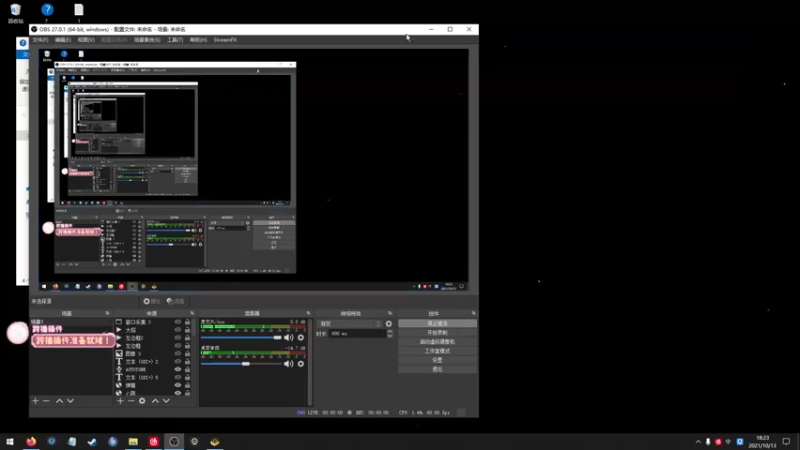Open the Recycle Bin desktop icon
The height and width of the screenshot is (450, 800).
[x=15, y=13]
